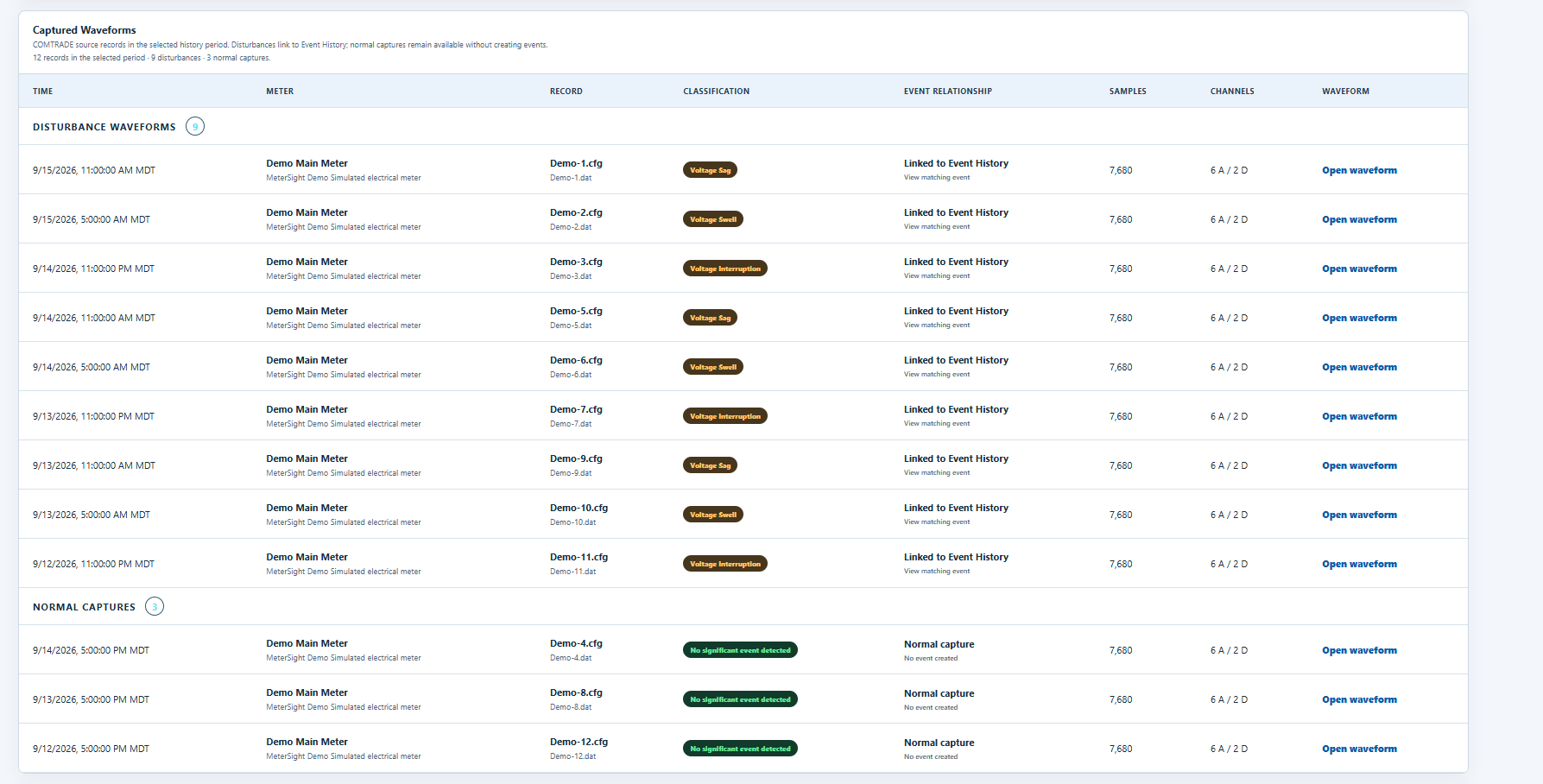Click 'Normal capture' text in Demo-8.cfg row
This screenshot has width=1543, height=784.
pos(939,693)
